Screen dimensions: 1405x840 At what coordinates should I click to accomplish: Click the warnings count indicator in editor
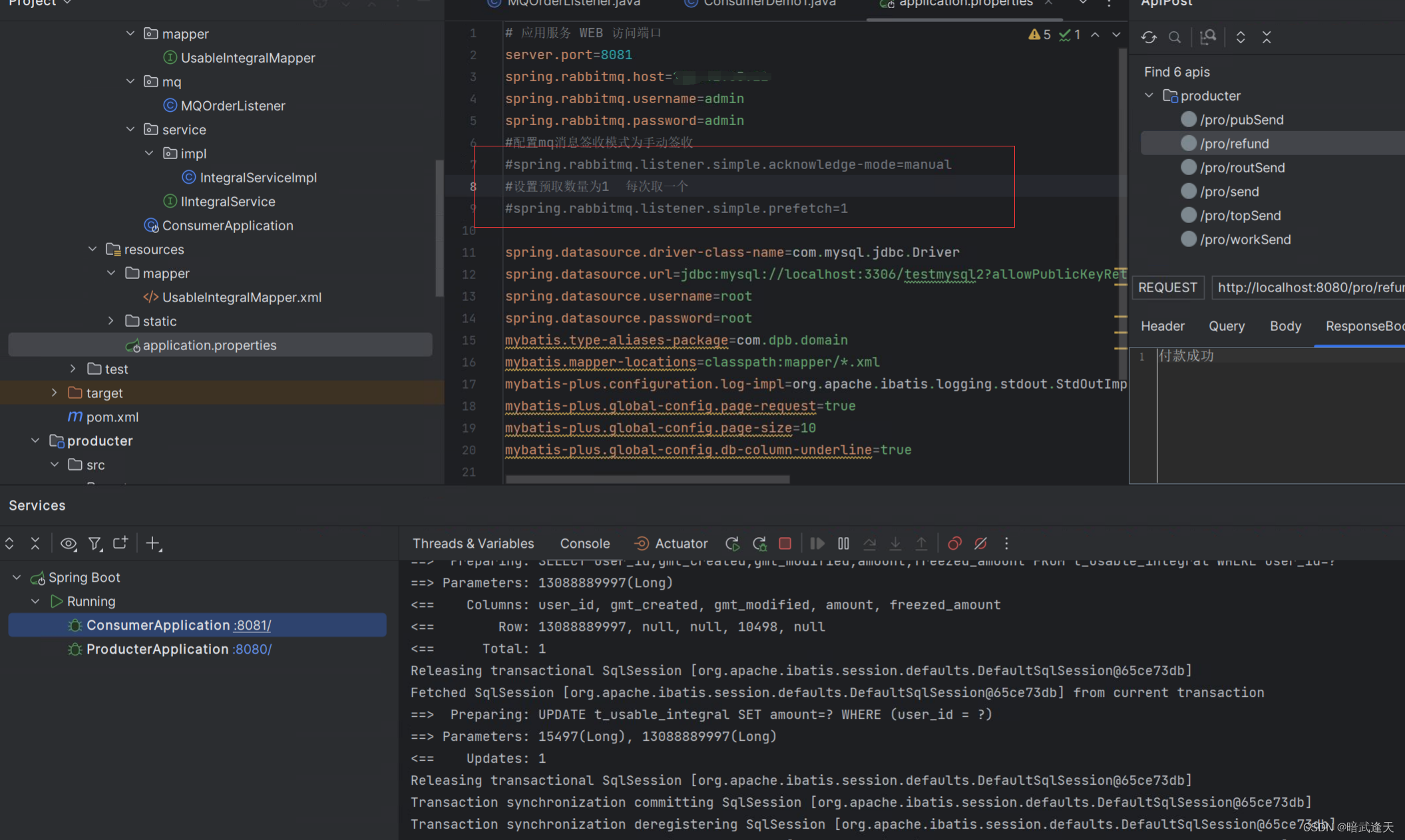tap(1040, 35)
